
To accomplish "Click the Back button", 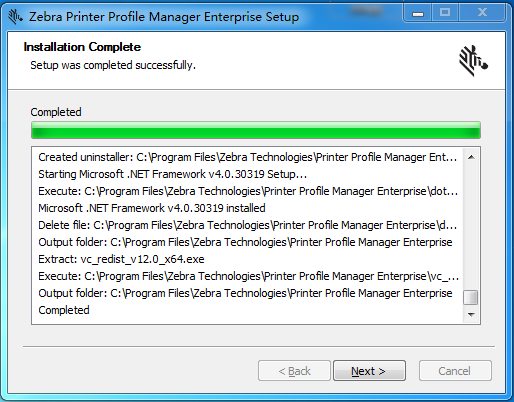I will 294,371.
